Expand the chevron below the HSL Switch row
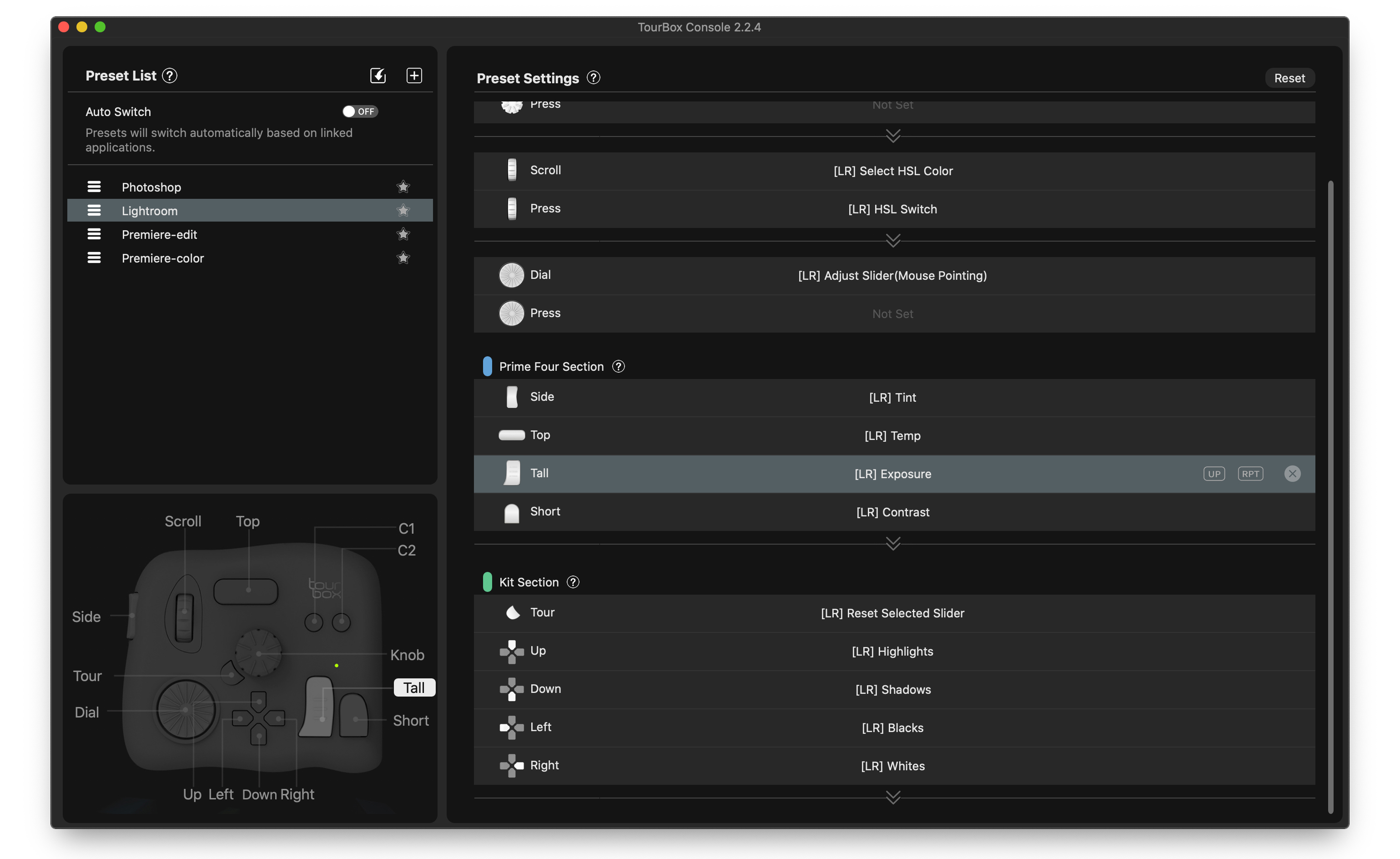Viewport: 1400px width, 859px height. point(893,241)
